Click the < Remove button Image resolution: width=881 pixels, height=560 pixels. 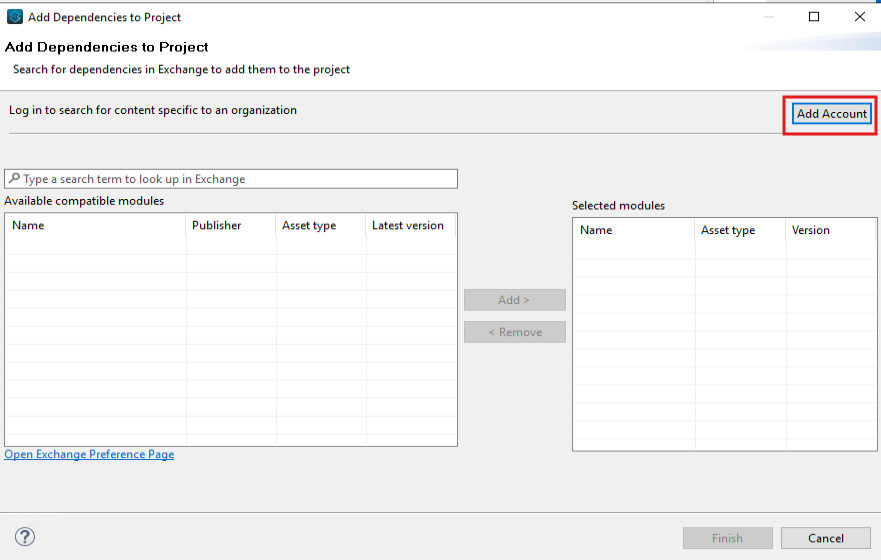[514, 332]
